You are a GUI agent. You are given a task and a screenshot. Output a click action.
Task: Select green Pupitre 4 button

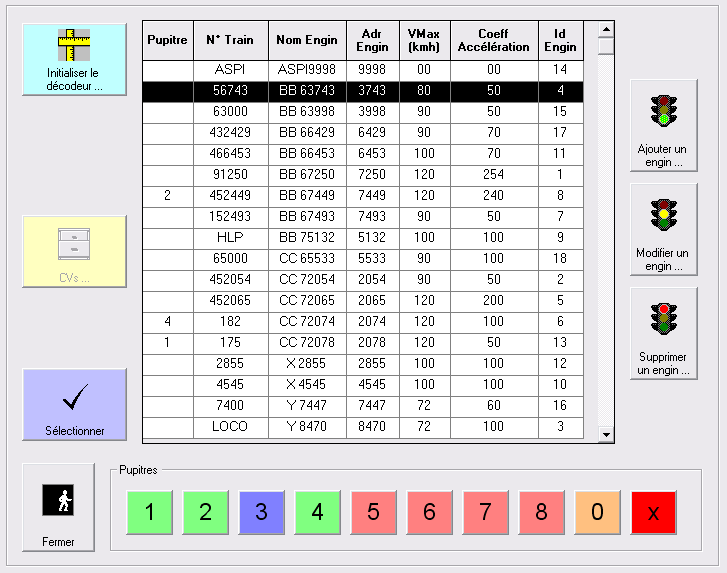317,512
